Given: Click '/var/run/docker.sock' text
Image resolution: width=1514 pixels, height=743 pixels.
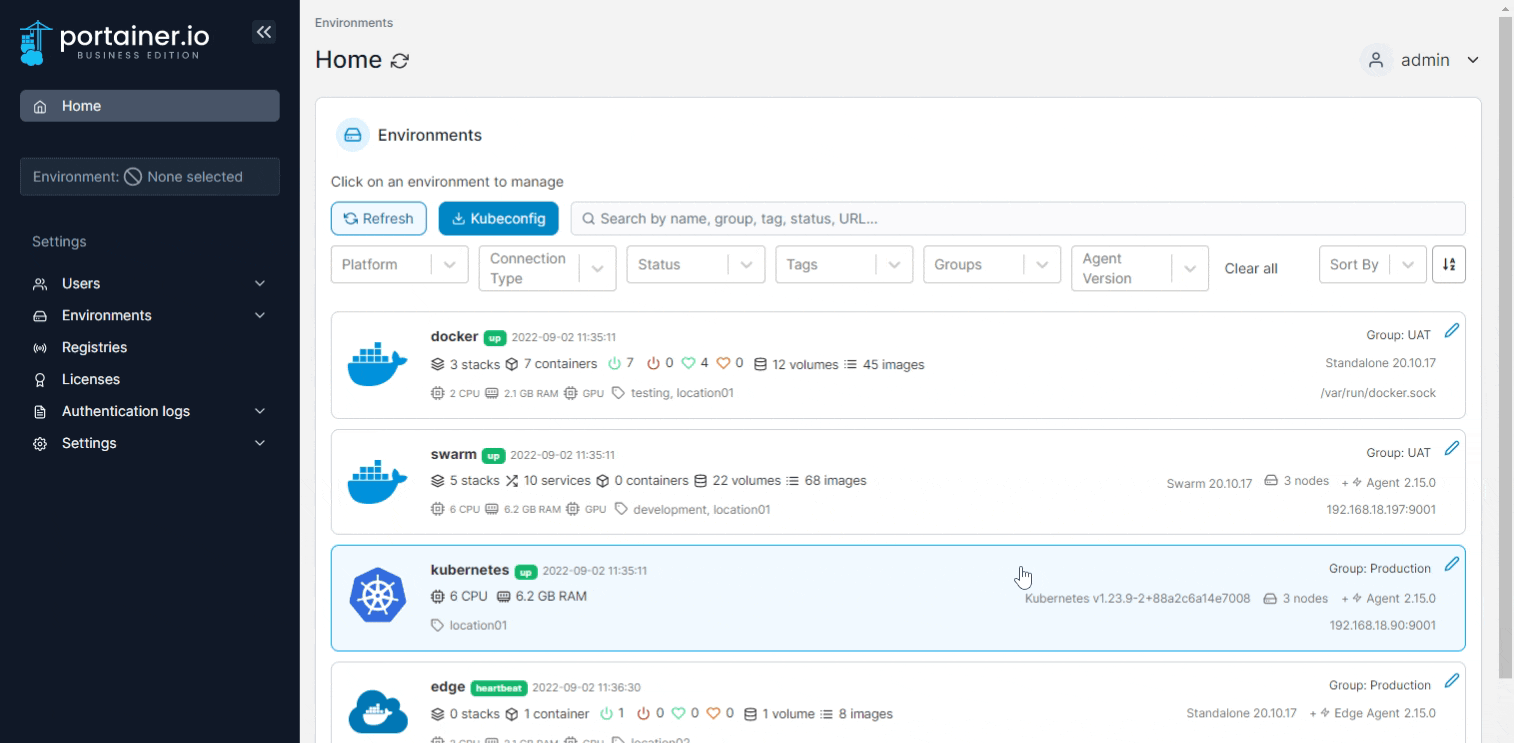Looking at the screenshot, I should point(1378,393).
